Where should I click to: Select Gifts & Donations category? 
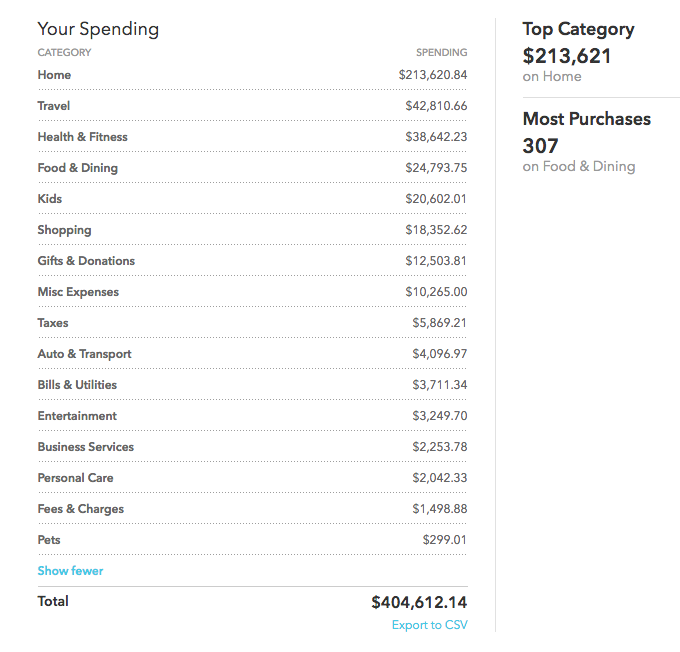(86, 261)
